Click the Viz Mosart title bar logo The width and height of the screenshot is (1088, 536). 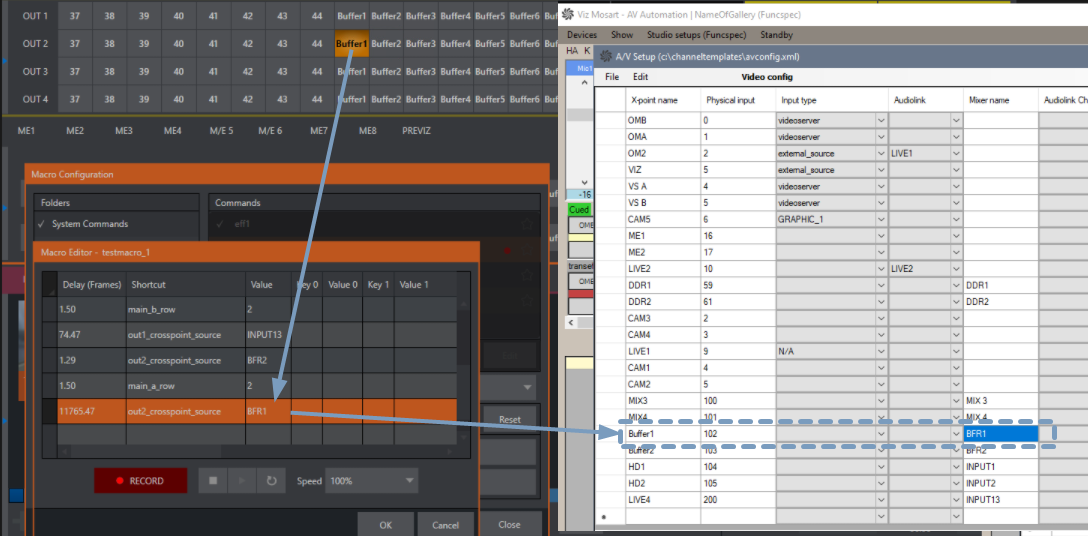click(x=569, y=14)
